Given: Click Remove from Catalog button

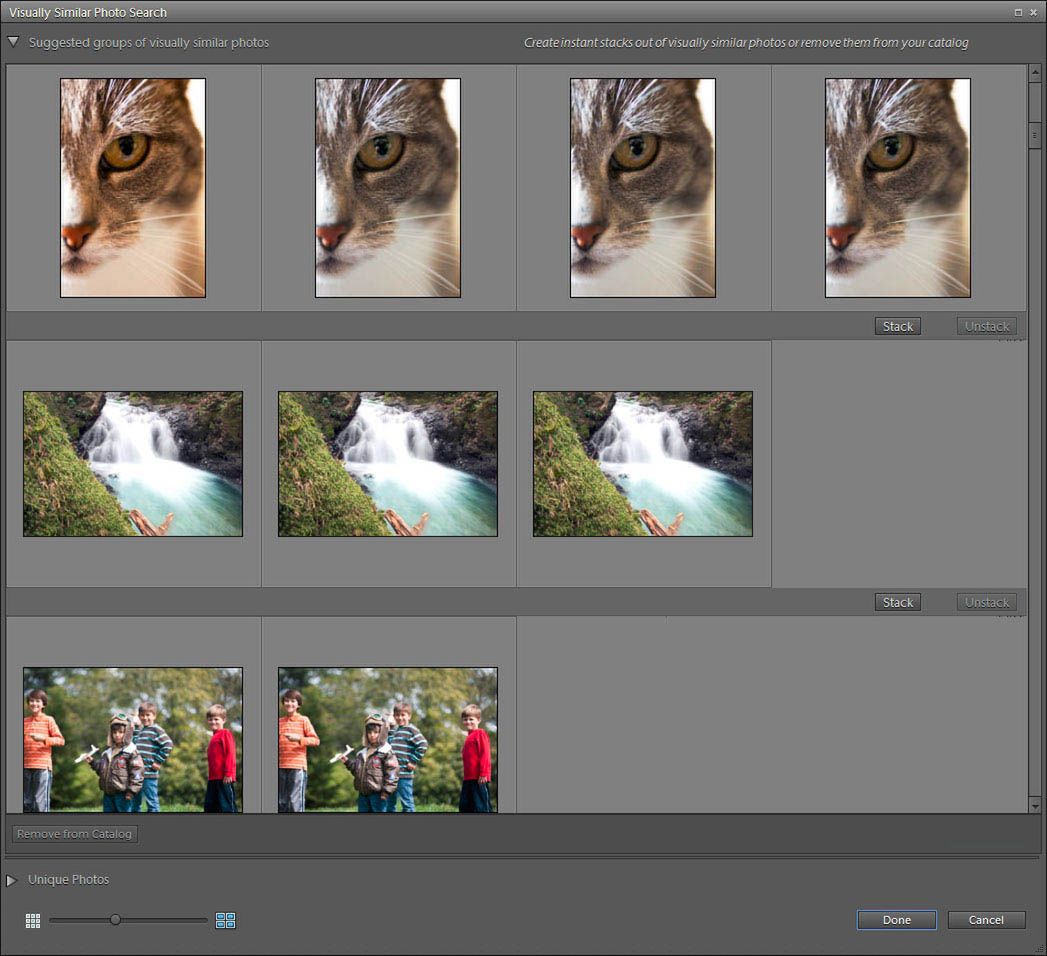Looking at the screenshot, I should click(75, 834).
